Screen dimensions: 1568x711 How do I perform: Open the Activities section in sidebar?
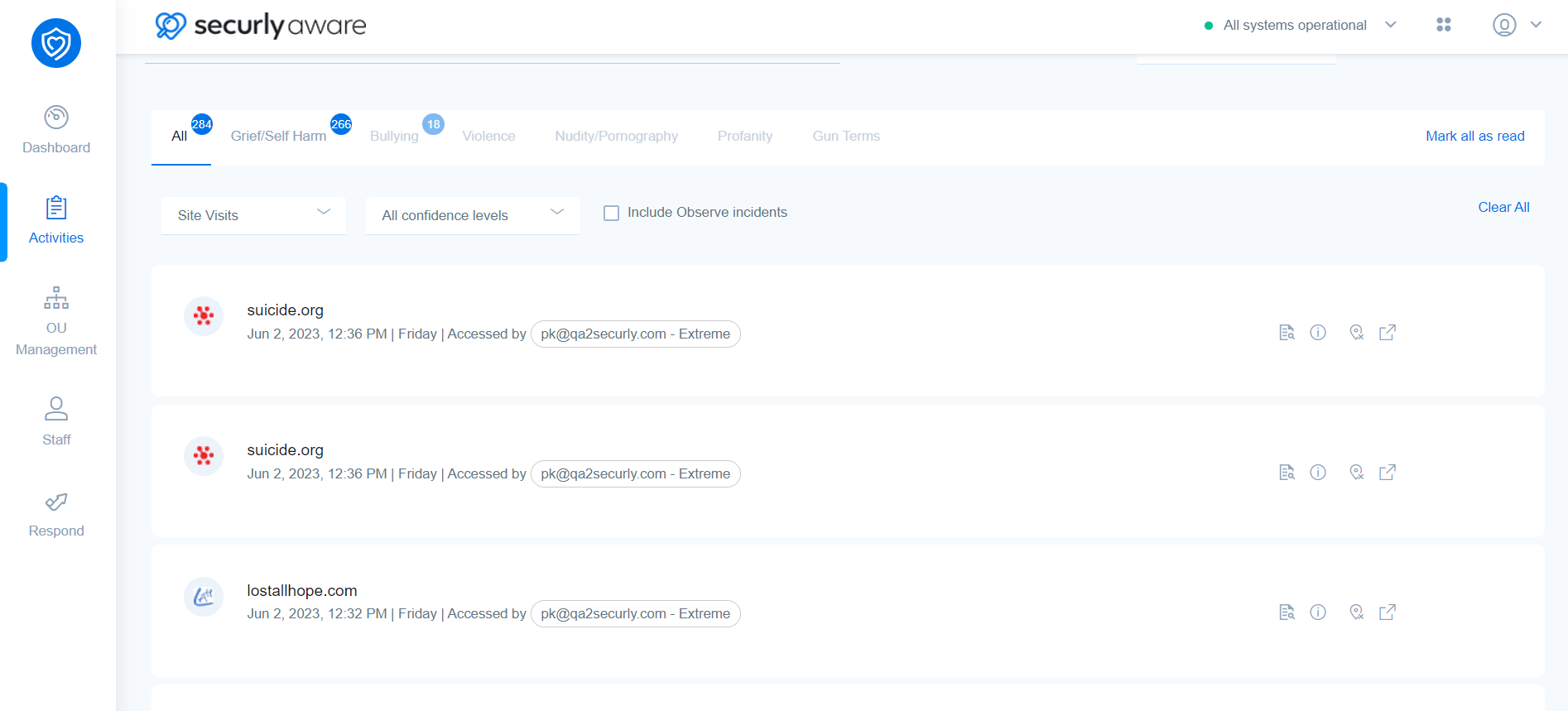click(x=56, y=220)
